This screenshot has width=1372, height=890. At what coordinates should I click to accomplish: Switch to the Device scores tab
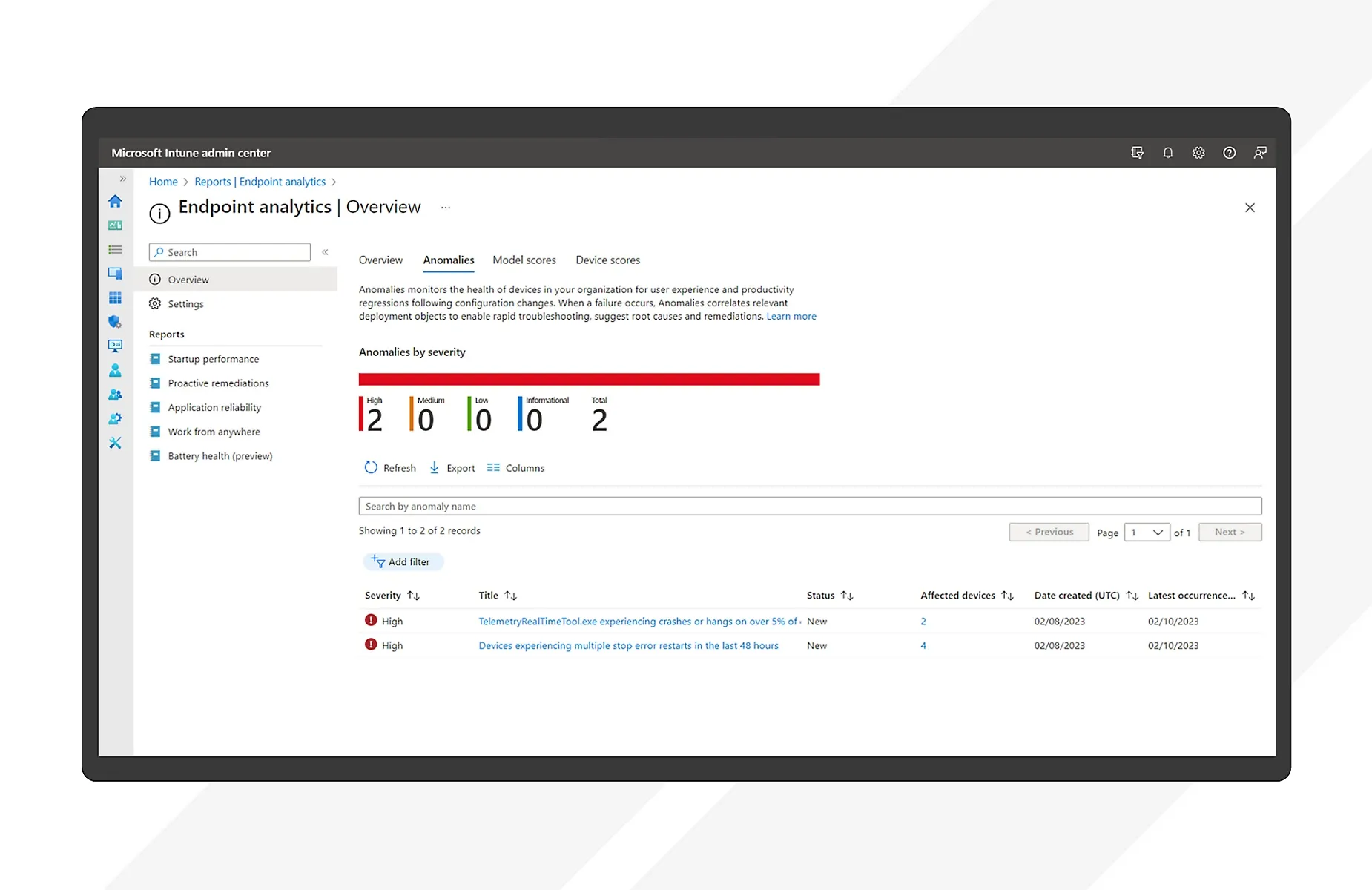click(607, 260)
